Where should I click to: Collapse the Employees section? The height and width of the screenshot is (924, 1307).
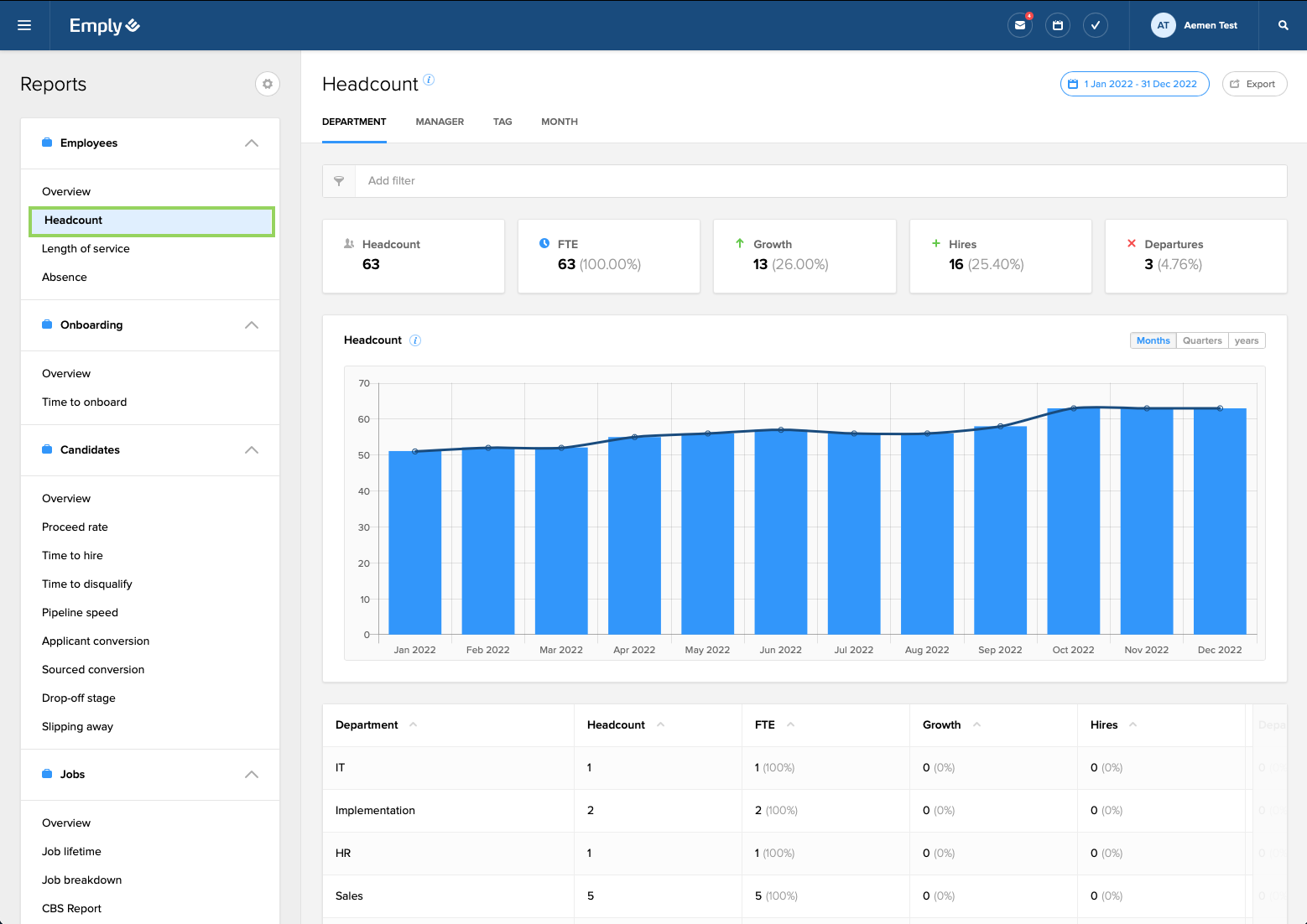click(252, 143)
